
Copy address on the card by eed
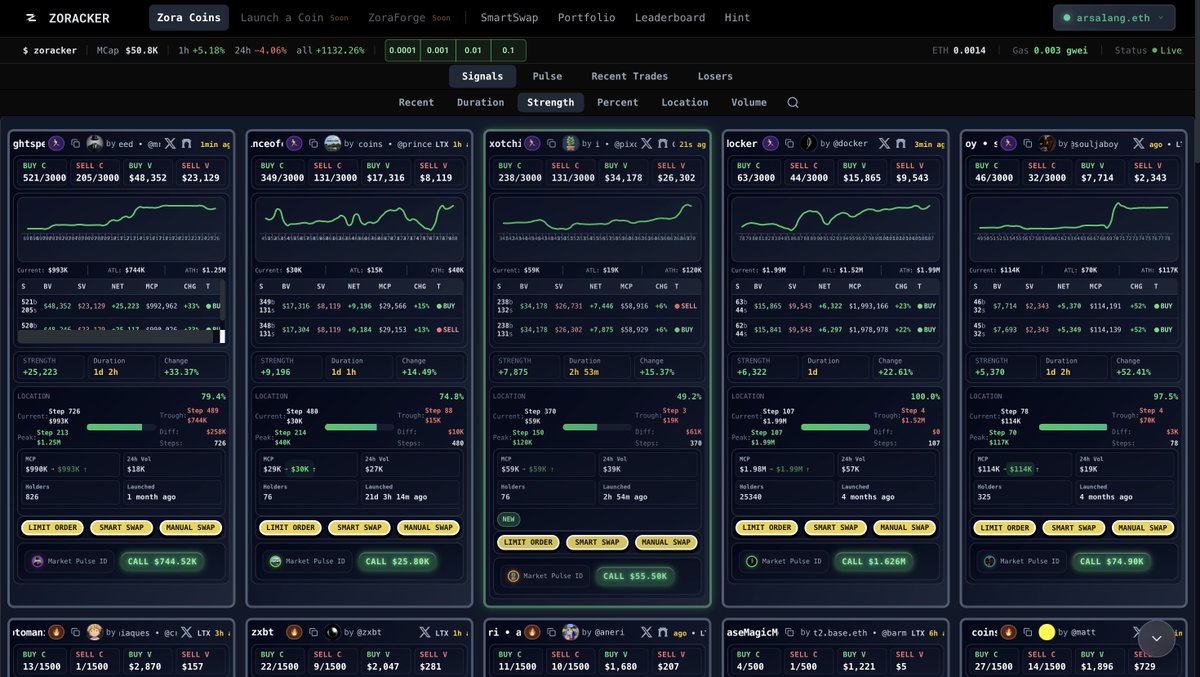(x=75, y=144)
